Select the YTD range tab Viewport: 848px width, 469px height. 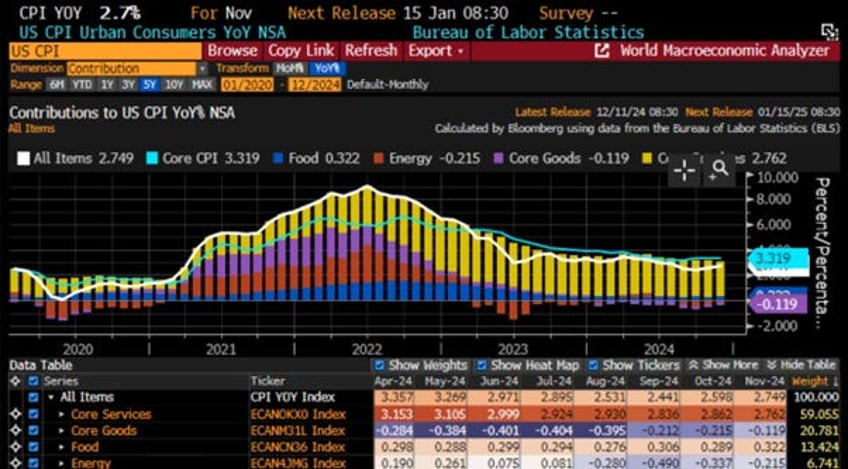pyautogui.click(x=82, y=85)
